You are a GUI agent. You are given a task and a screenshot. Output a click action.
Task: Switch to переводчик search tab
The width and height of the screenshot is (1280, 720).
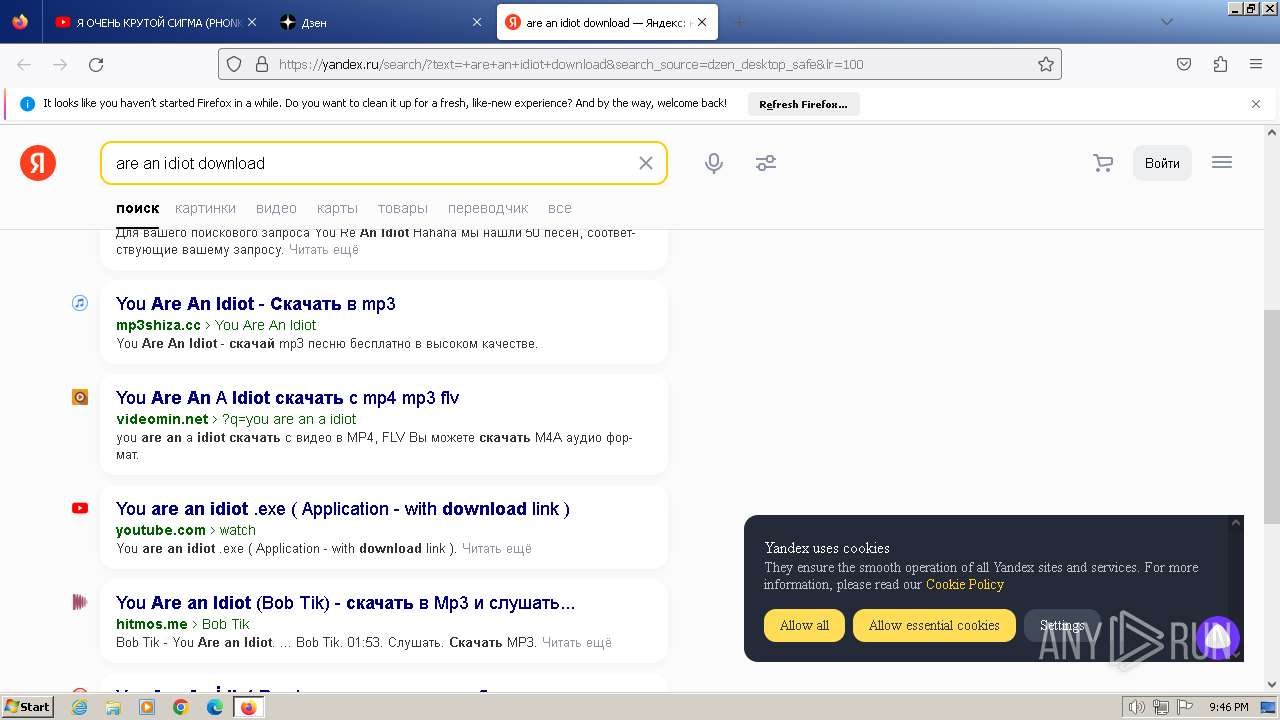488,208
